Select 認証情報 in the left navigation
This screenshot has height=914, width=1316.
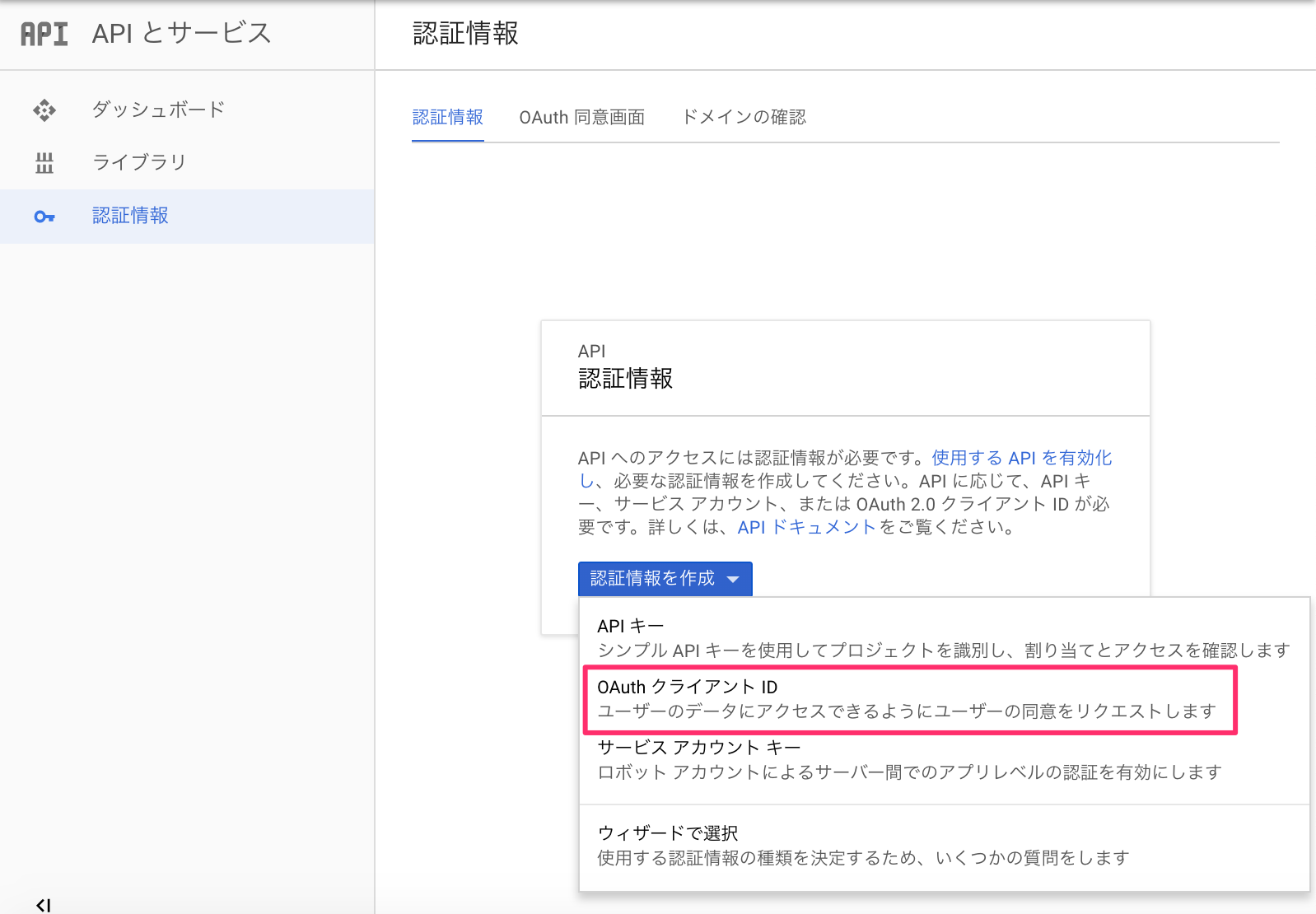pyautogui.click(x=130, y=216)
